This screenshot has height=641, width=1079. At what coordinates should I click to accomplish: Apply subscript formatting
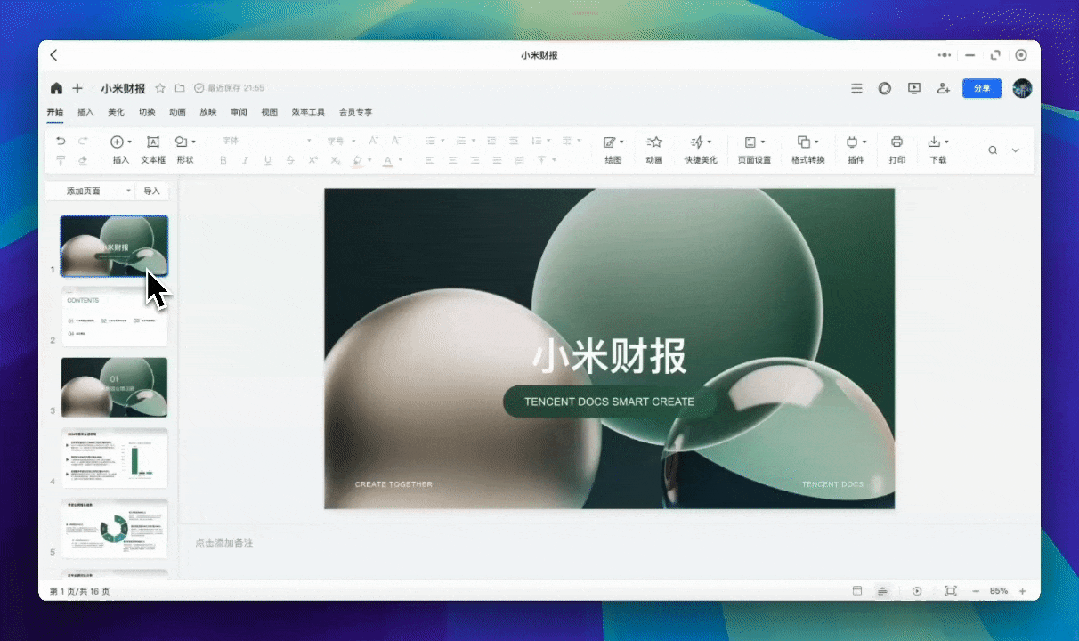pos(335,160)
